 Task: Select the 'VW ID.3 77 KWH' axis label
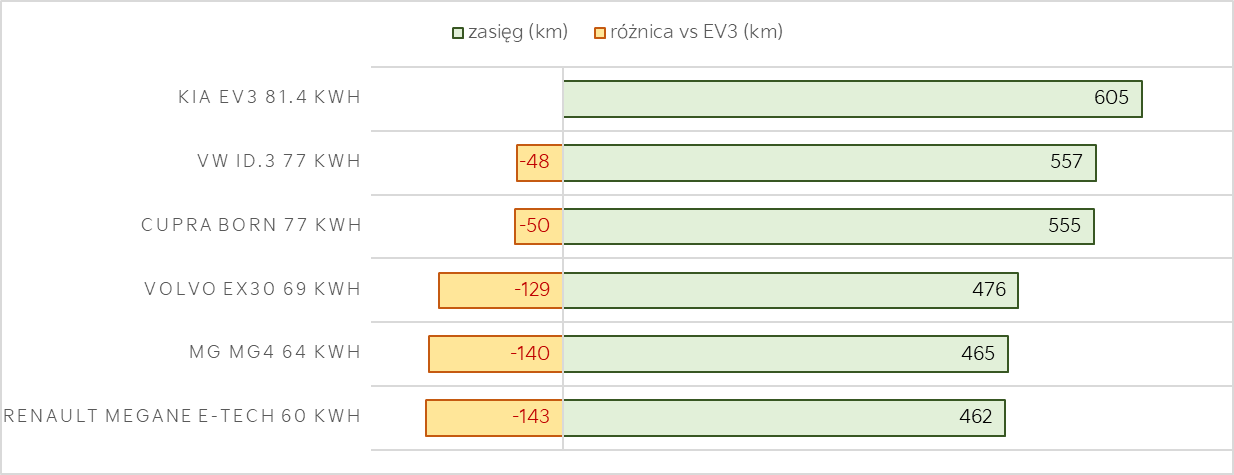pyautogui.click(x=279, y=162)
